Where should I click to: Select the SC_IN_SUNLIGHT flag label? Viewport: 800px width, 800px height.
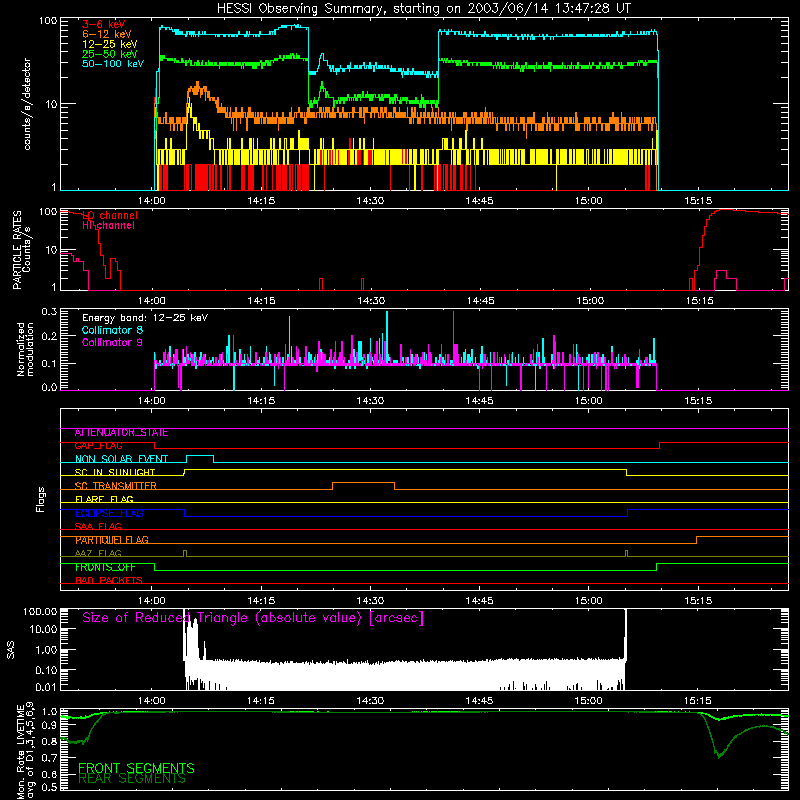click(x=115, y=472)
